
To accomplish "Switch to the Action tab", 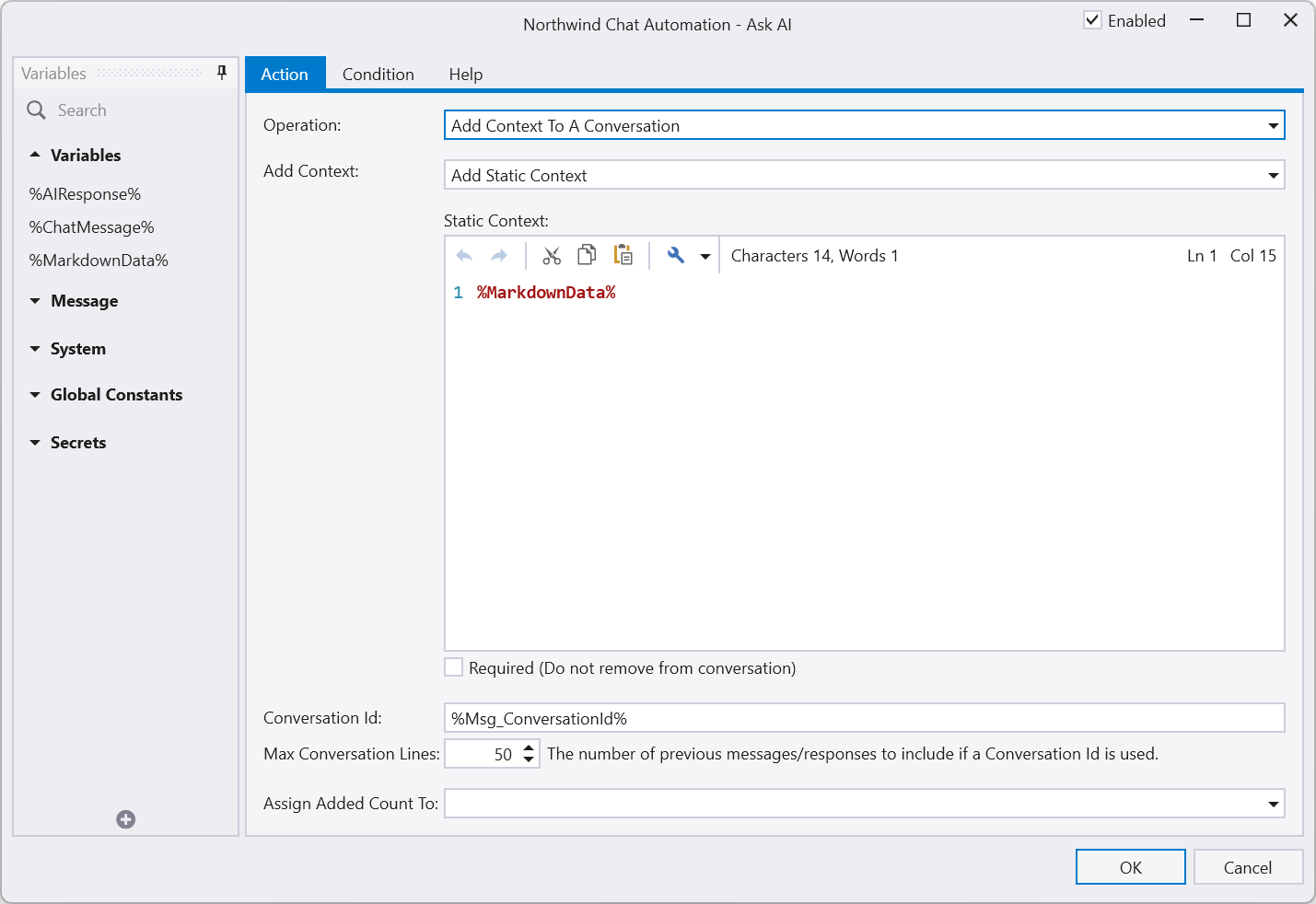I will coord(285,74).
